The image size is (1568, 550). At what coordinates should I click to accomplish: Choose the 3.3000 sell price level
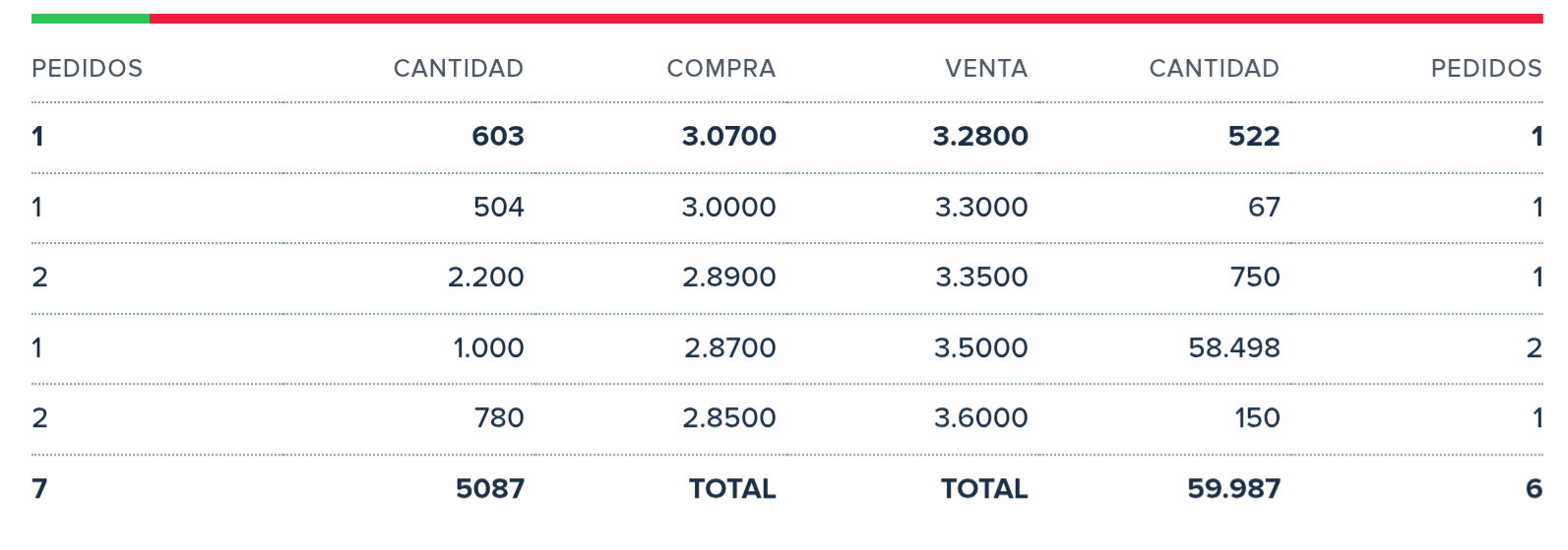coord(981,207)
